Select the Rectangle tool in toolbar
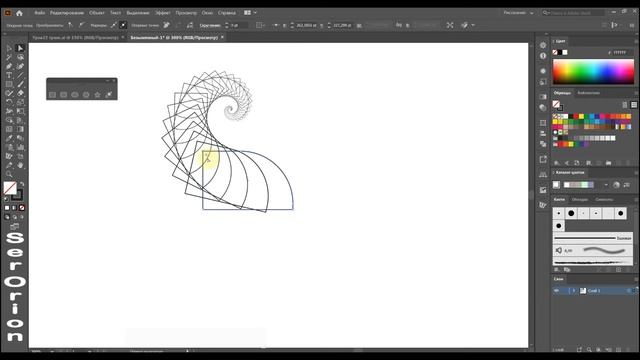 (x=9, y=84)
